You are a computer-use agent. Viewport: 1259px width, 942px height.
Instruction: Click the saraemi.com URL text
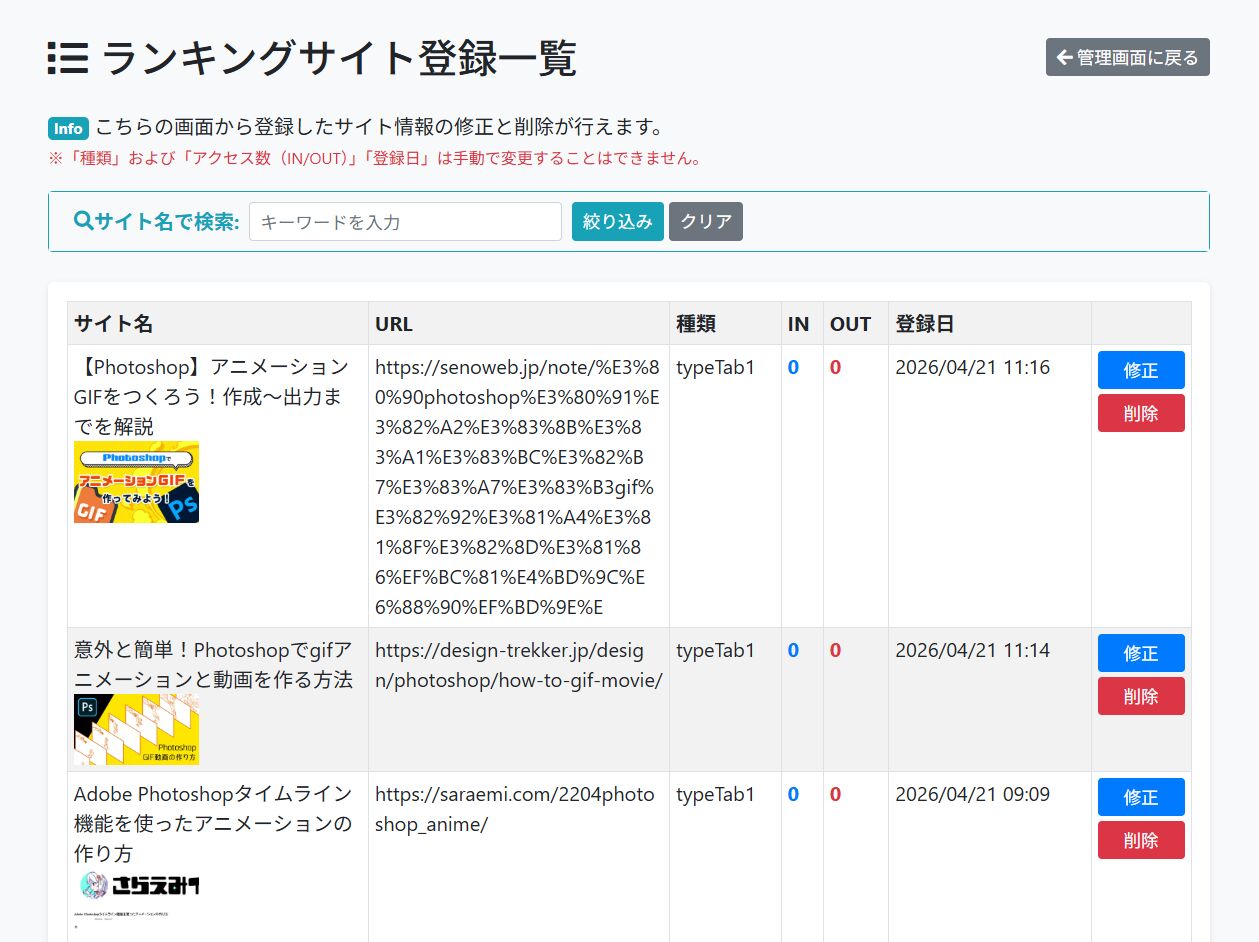coord(514,809)
